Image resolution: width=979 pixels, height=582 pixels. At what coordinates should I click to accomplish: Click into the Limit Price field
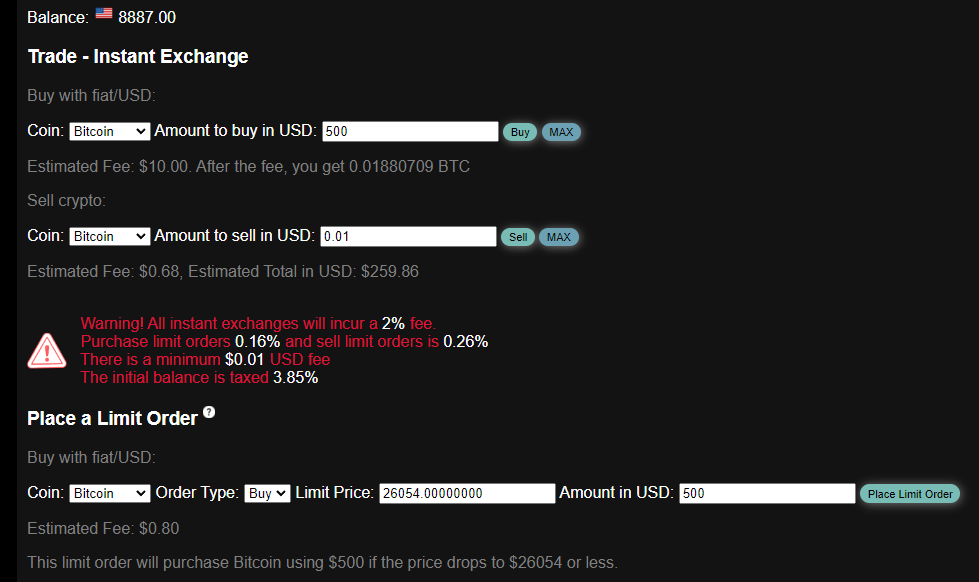(467, 493)
